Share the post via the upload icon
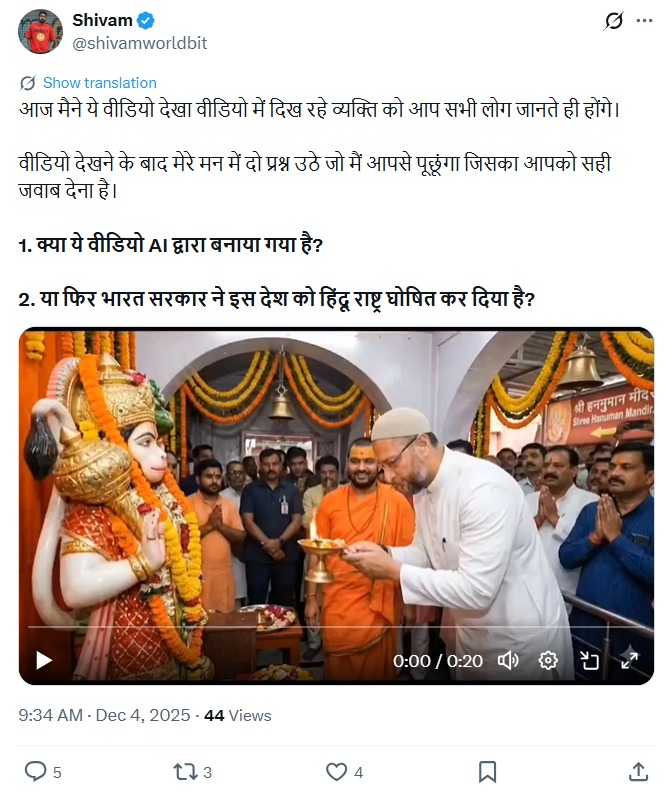Image resolution: width=672 pixels, height=796 pixels. [638, 772]
